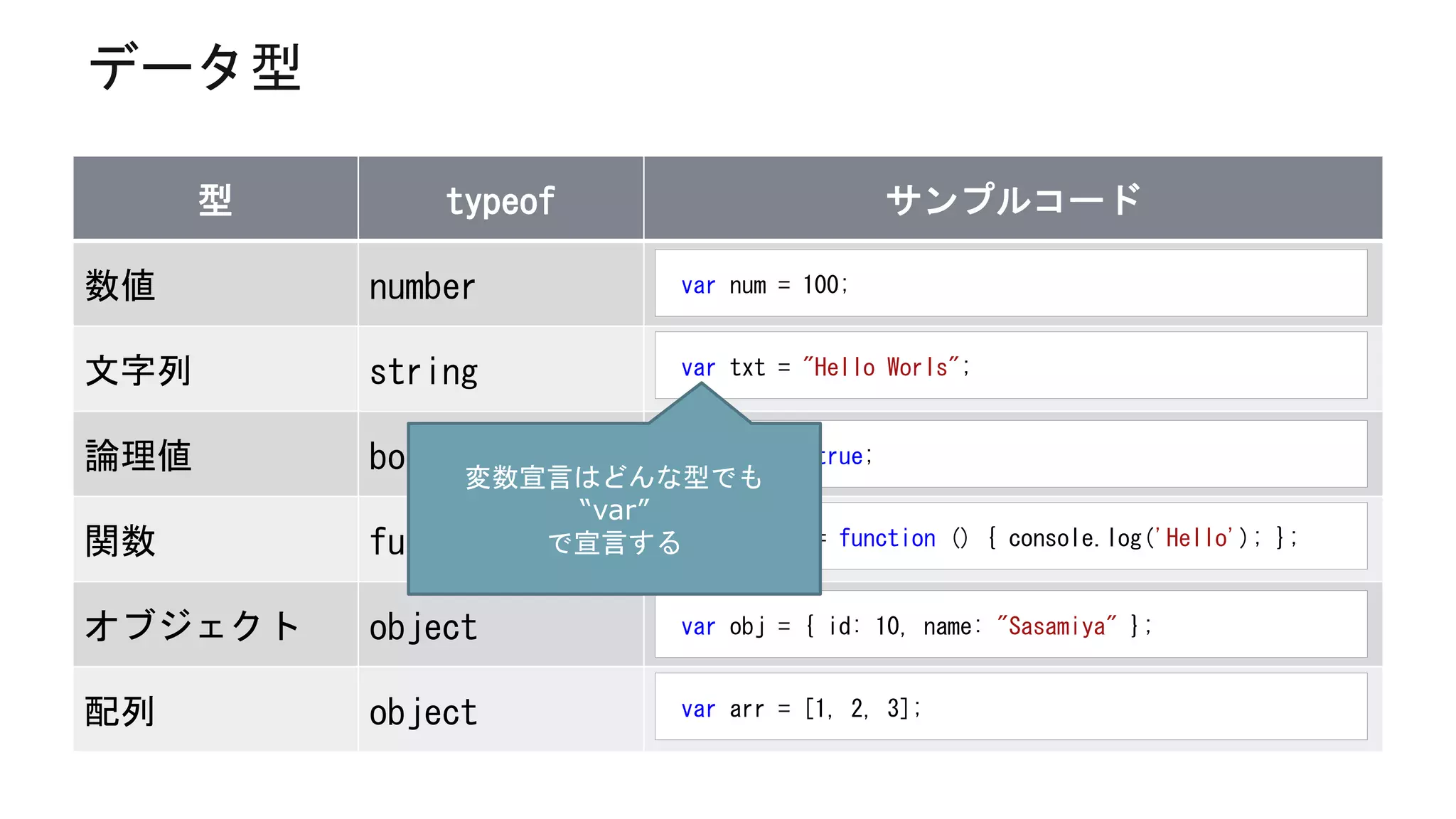Select the 配列 type cell
The height and width of the screenshot is (819, 1456).
tap(215, 710)
